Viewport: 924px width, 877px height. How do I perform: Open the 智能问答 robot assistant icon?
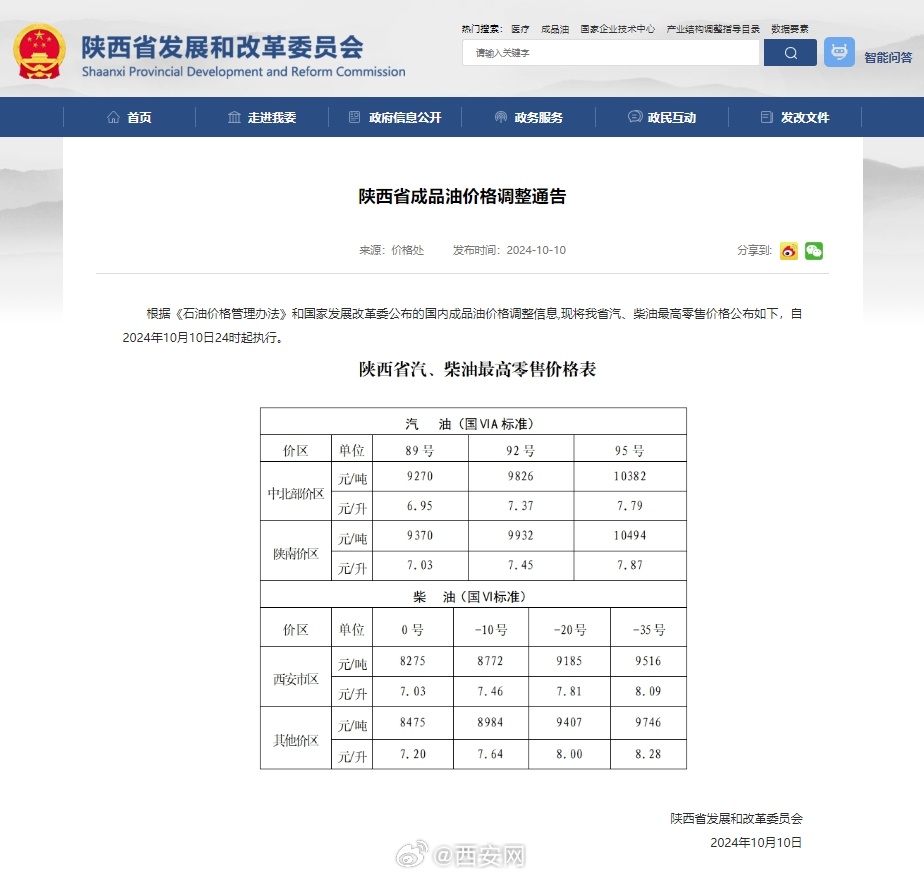(839, 52)
